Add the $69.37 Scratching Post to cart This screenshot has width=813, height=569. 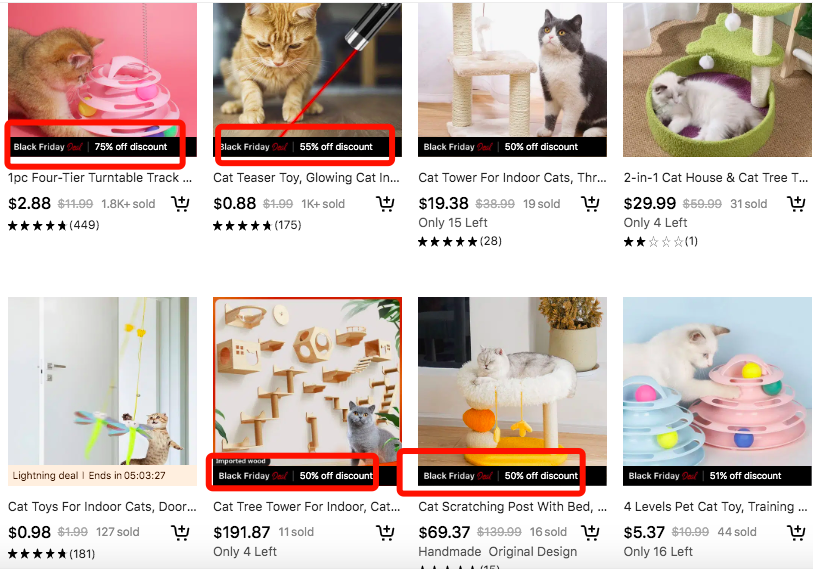coord(591,532)
